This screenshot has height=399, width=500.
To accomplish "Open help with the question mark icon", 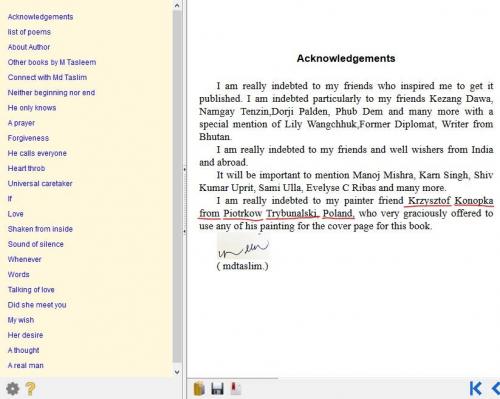I will (30, 389).
